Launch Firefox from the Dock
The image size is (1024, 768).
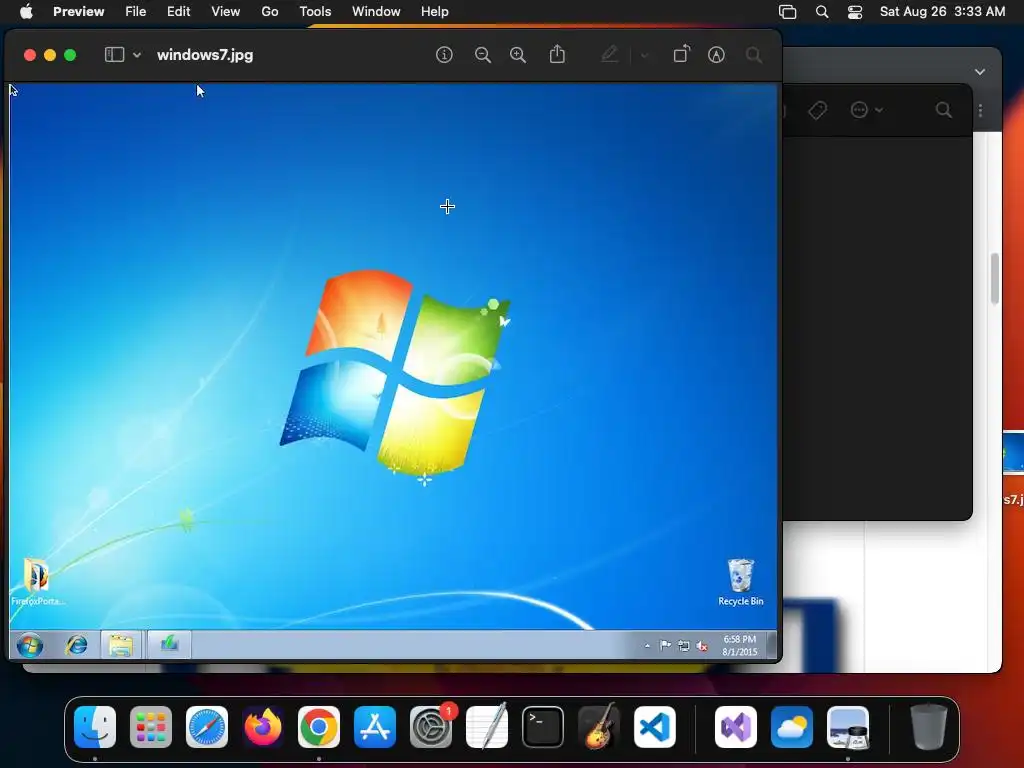pyautogui.click(x=263, y=727)
